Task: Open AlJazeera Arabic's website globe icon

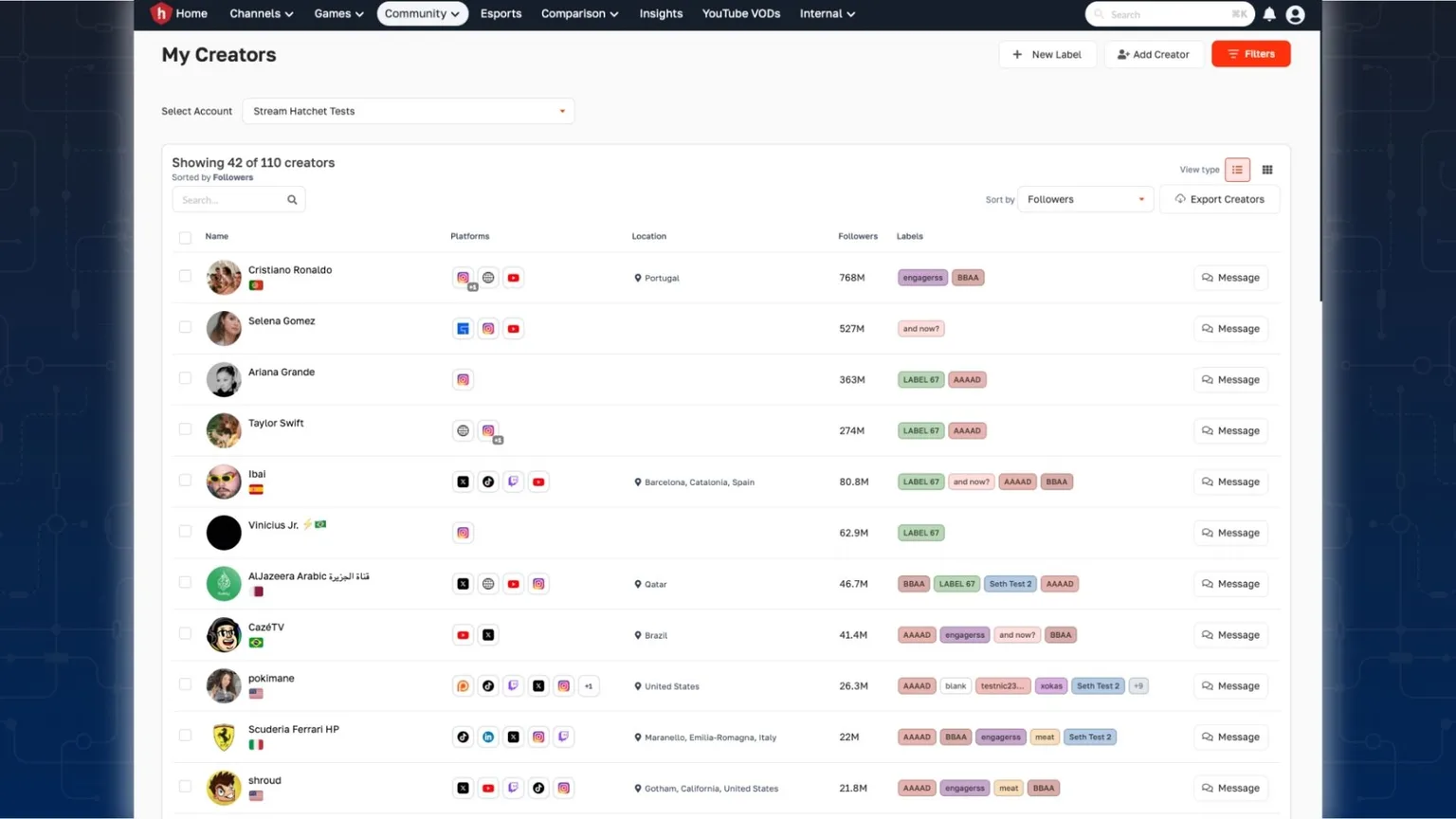Action: 488,584
